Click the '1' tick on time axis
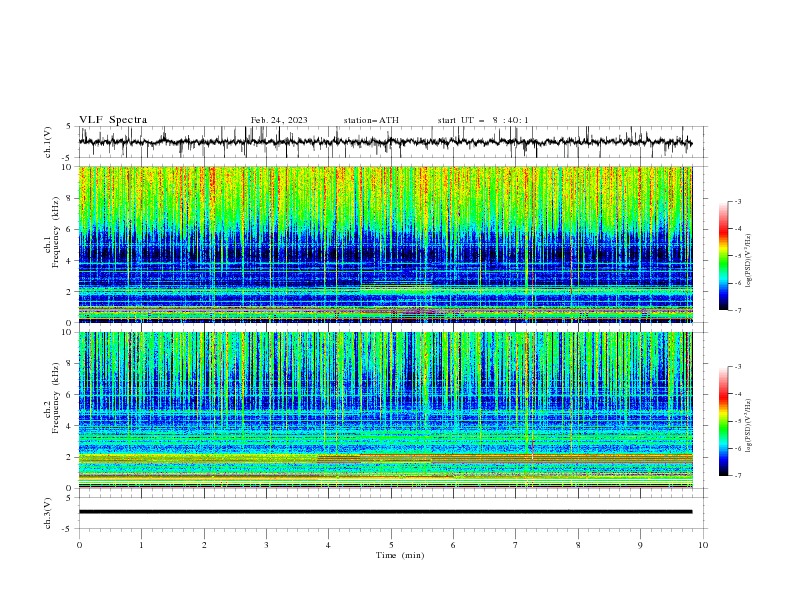 pyautogui.click(x=141, y=545)
